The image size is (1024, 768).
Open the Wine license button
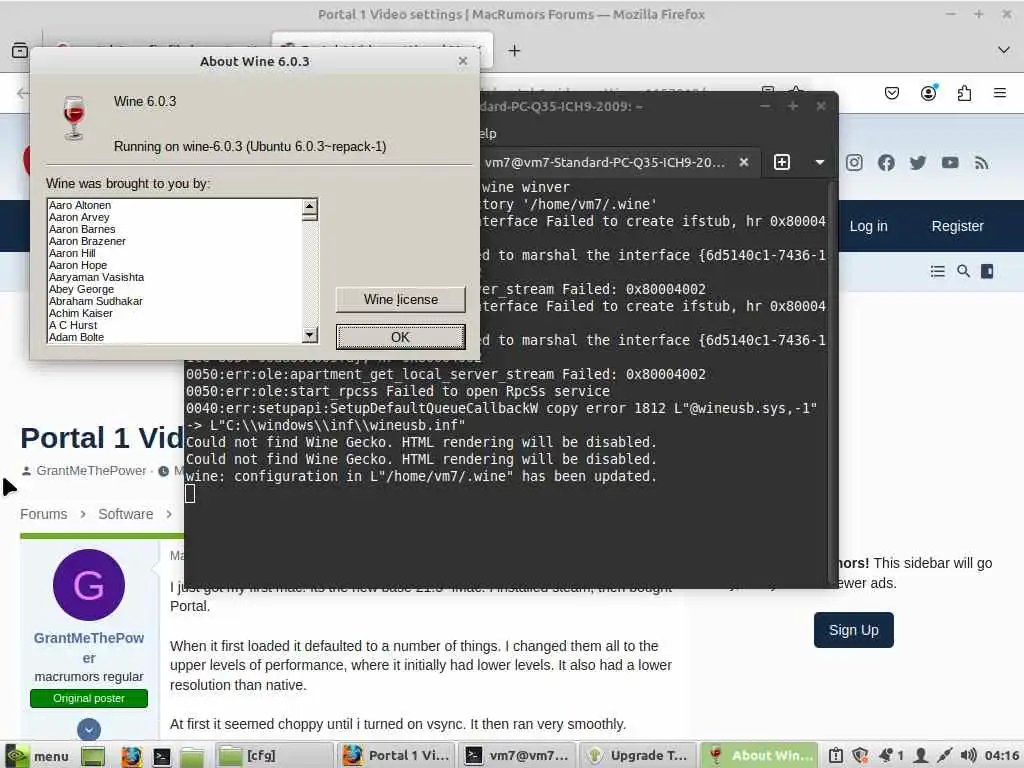400,299
